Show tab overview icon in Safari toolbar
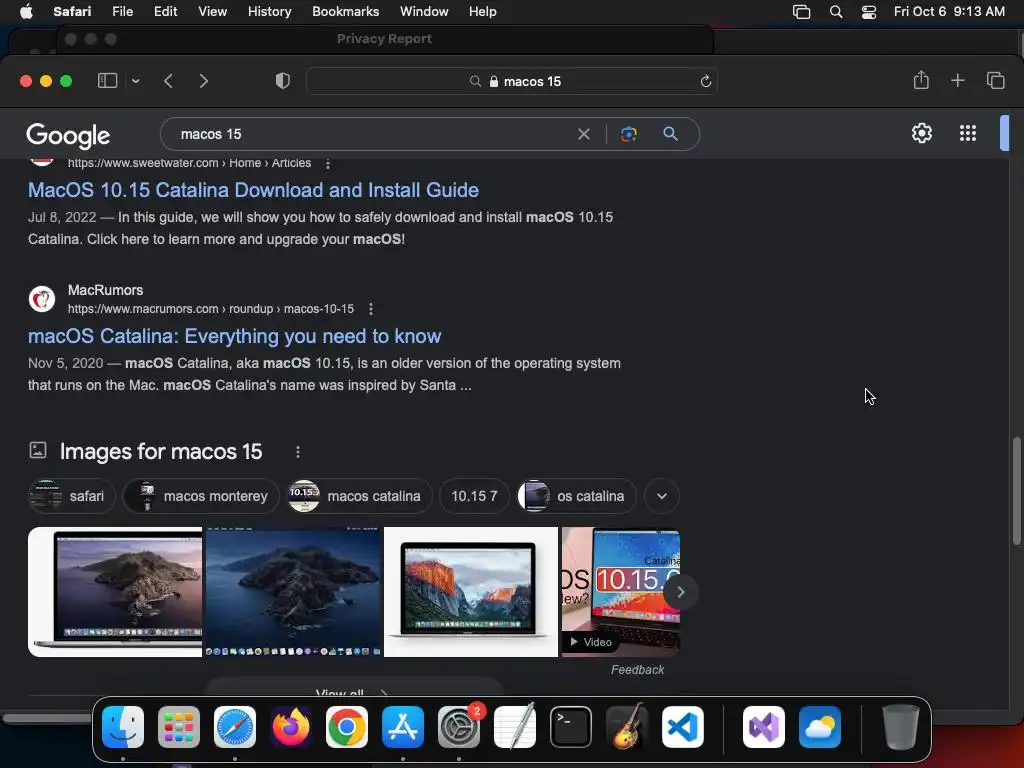The width and height of the screenshot is (1024, 768). click(x=995, y=80)
